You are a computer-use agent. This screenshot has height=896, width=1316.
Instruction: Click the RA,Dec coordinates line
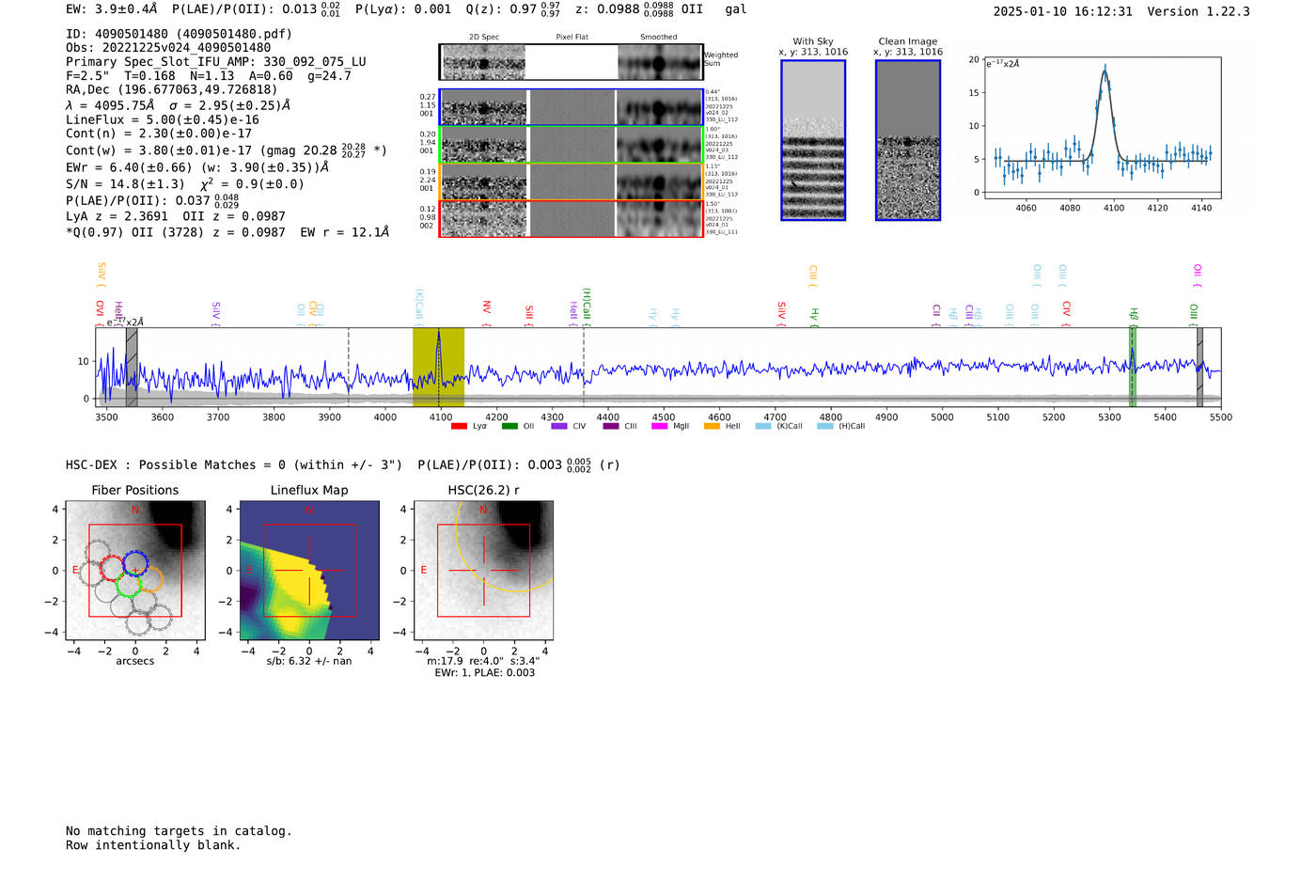click(172, 89)
